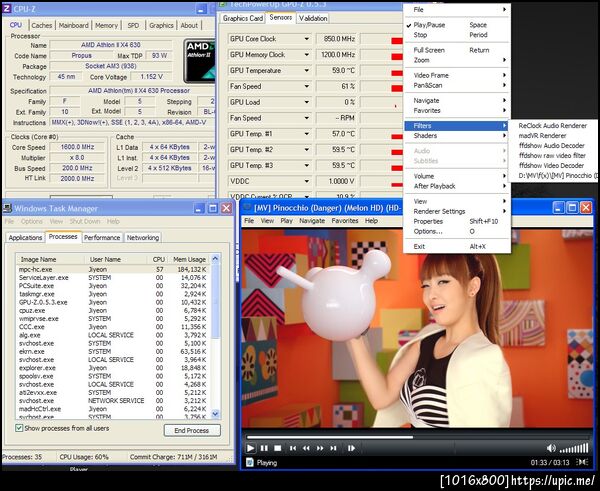This screenshot has width=600, height=491.
Task: Rewind video with decrease rate button
Action: (306, 448)
